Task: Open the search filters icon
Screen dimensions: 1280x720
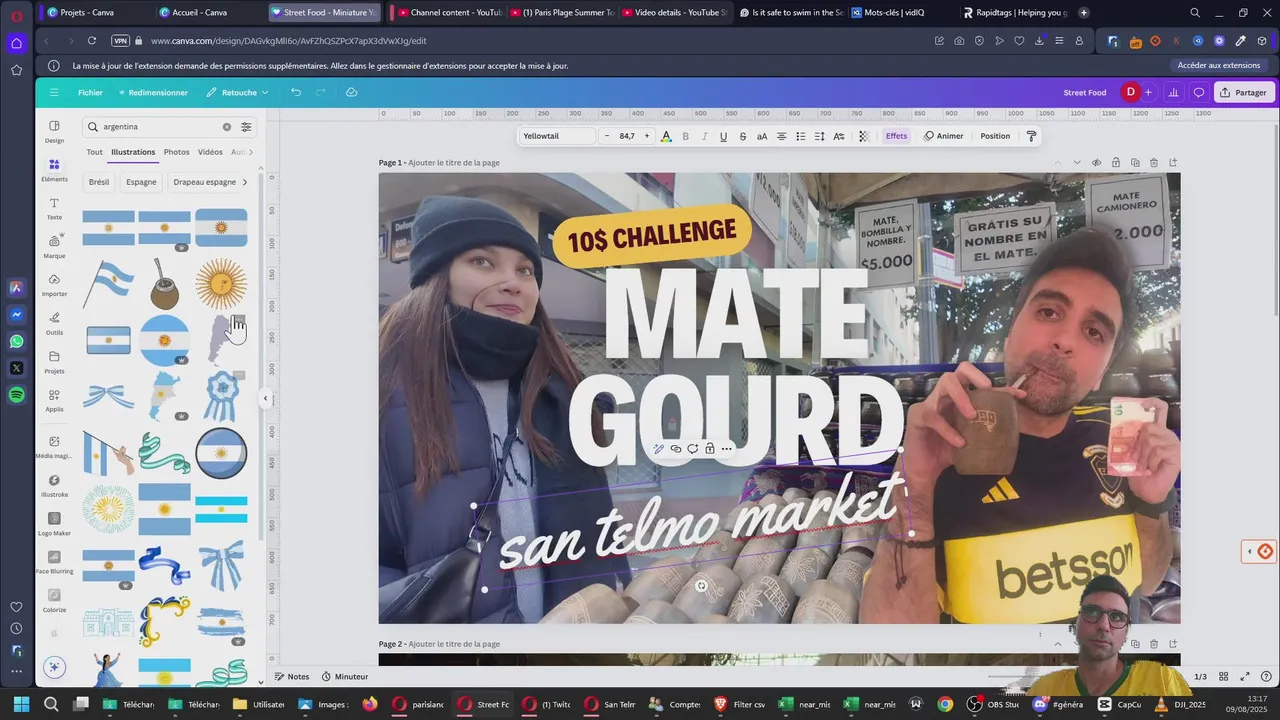Action: pos(246,127)
